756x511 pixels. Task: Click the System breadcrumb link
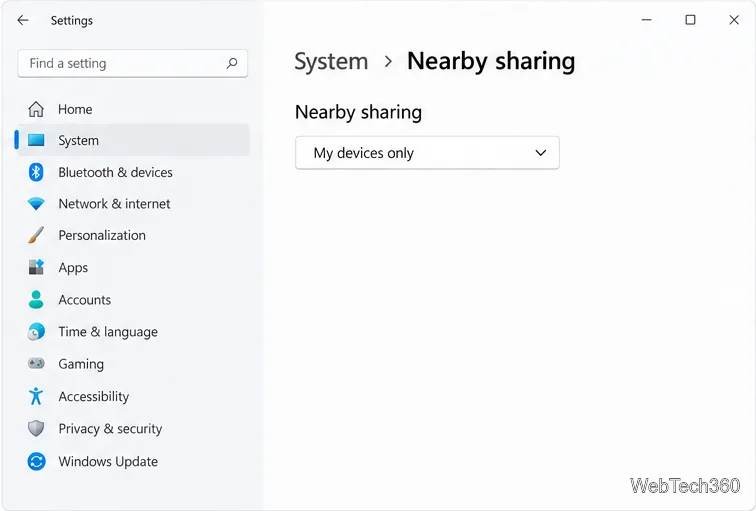coord(331,61)
